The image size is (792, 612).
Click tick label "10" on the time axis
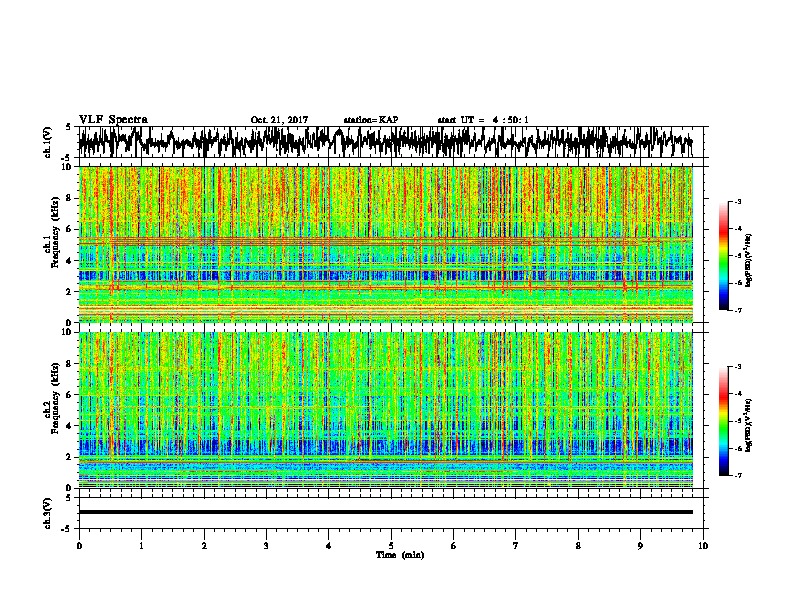click(703, 546)
